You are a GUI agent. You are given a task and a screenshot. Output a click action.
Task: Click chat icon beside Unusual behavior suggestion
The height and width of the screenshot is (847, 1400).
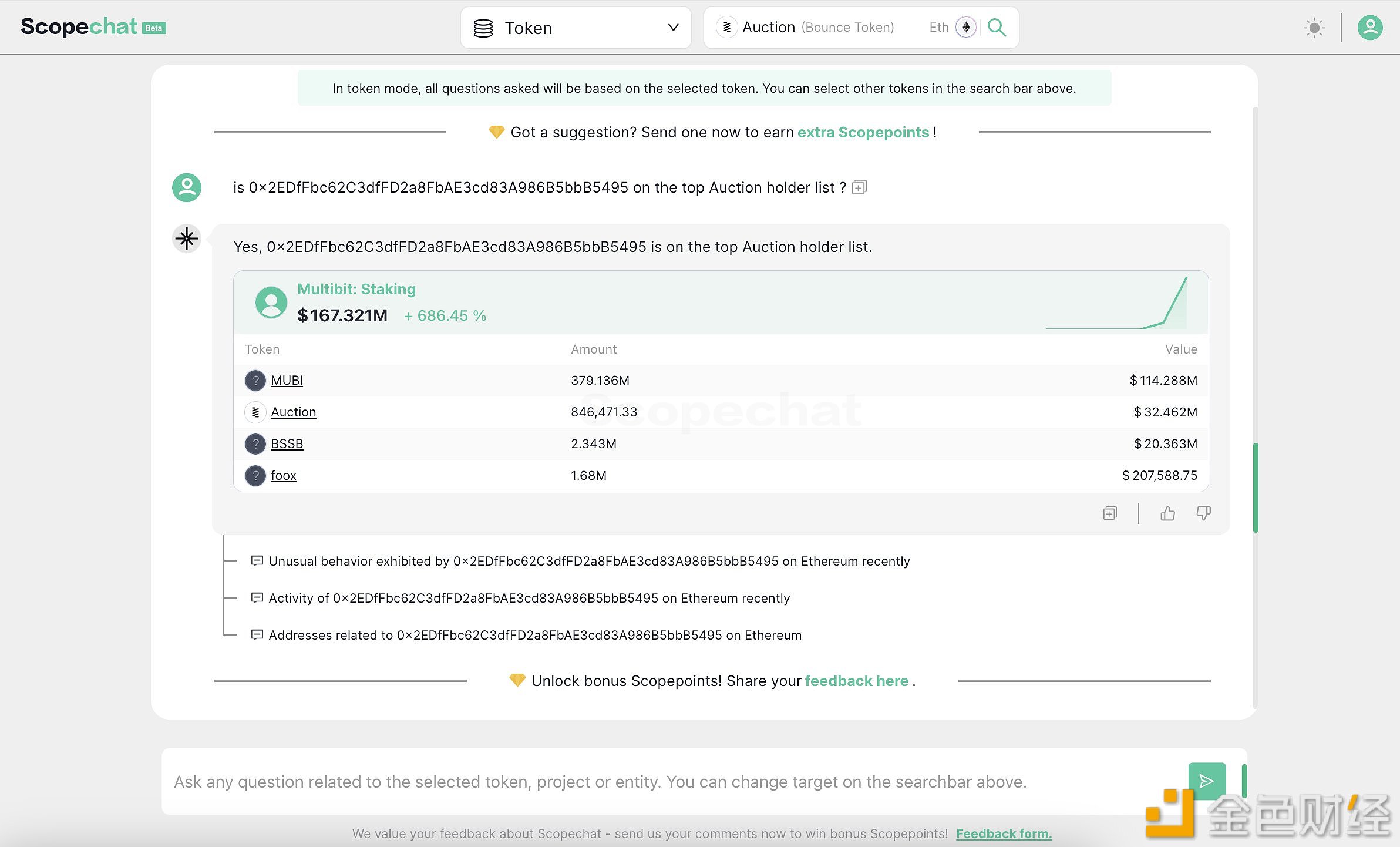pos(257,561)
